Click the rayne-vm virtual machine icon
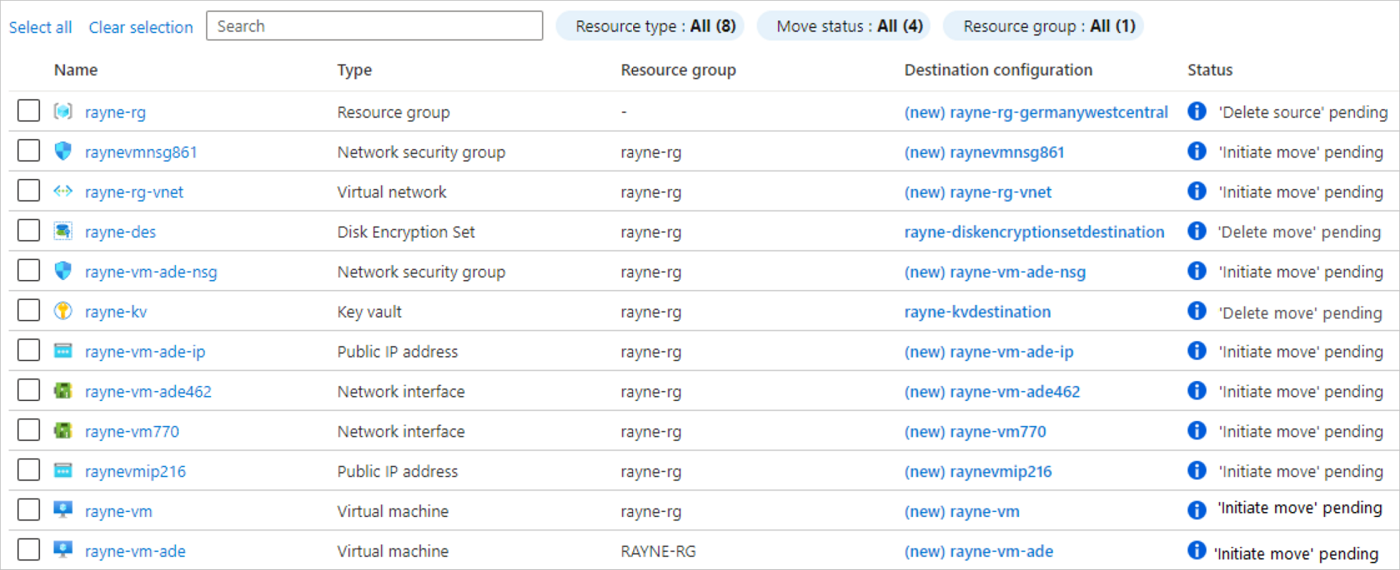 click(63, 511)
